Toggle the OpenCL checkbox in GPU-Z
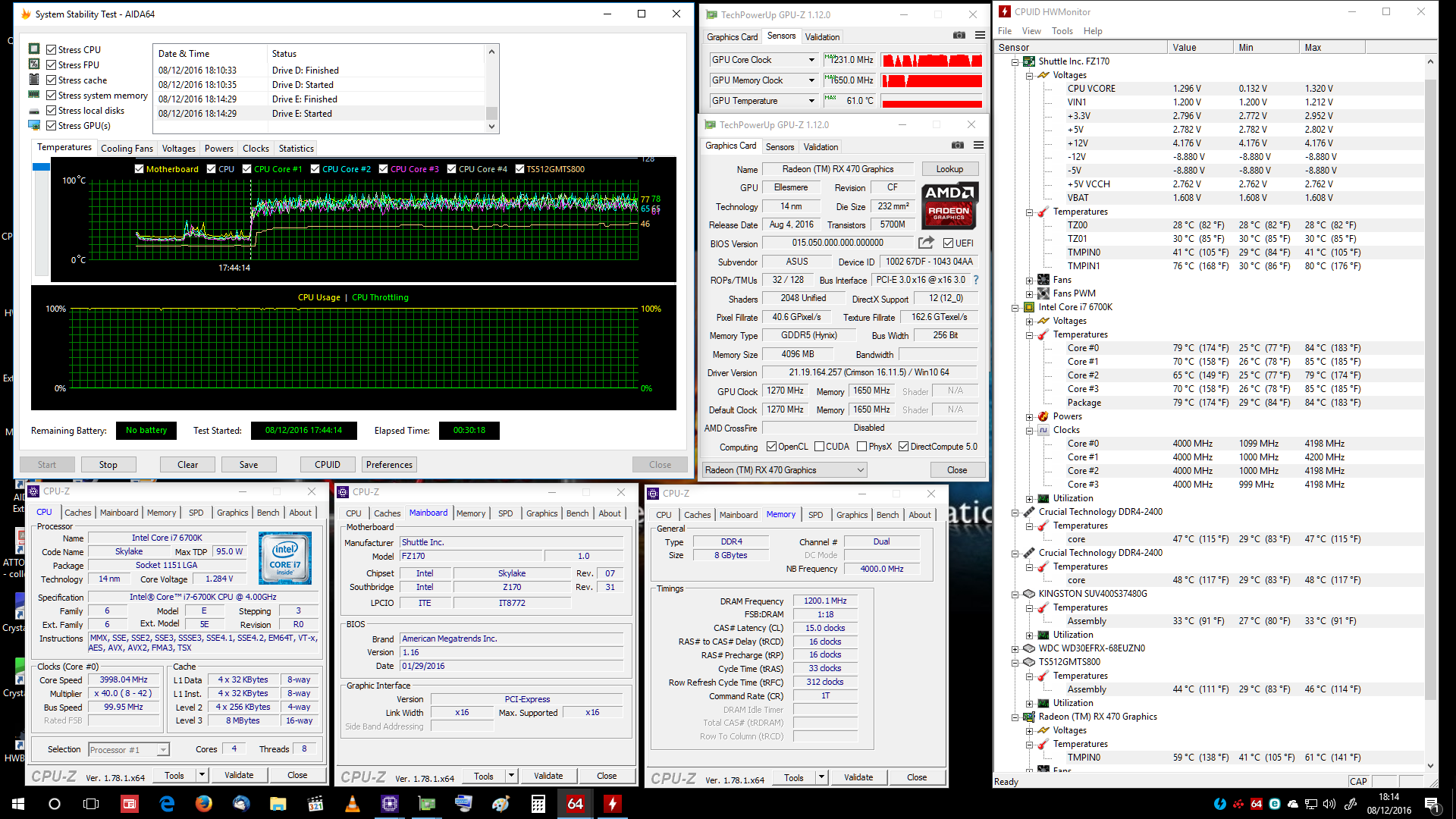This screenshot has height=819, width=1456. [771, 447]
